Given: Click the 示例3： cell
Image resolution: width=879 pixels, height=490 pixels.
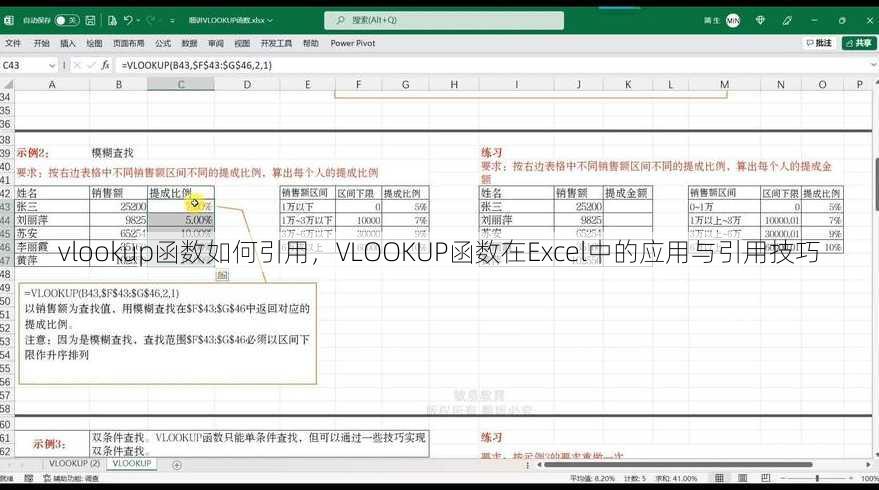Looking at the screenshot, I should [x=52, y=443].
